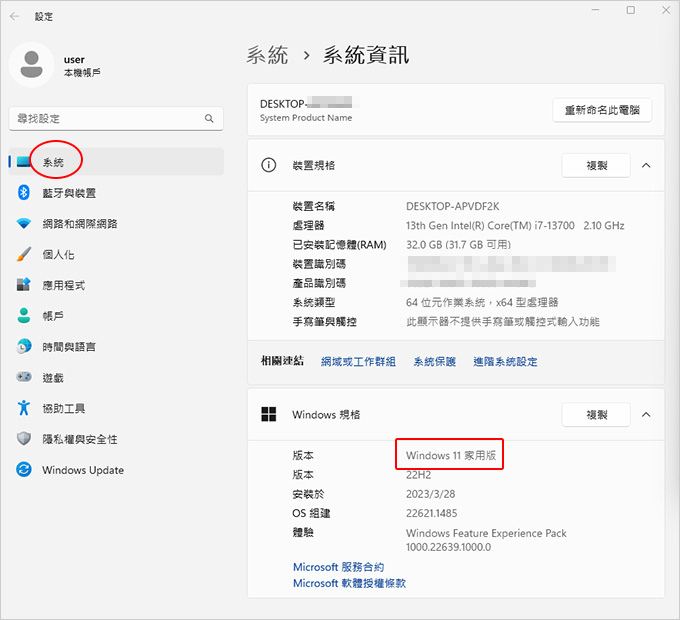Image resolution: width=680 pixels, height=620 pixels.
Task: Open the Windows Update sync icon
Action: 23,470
